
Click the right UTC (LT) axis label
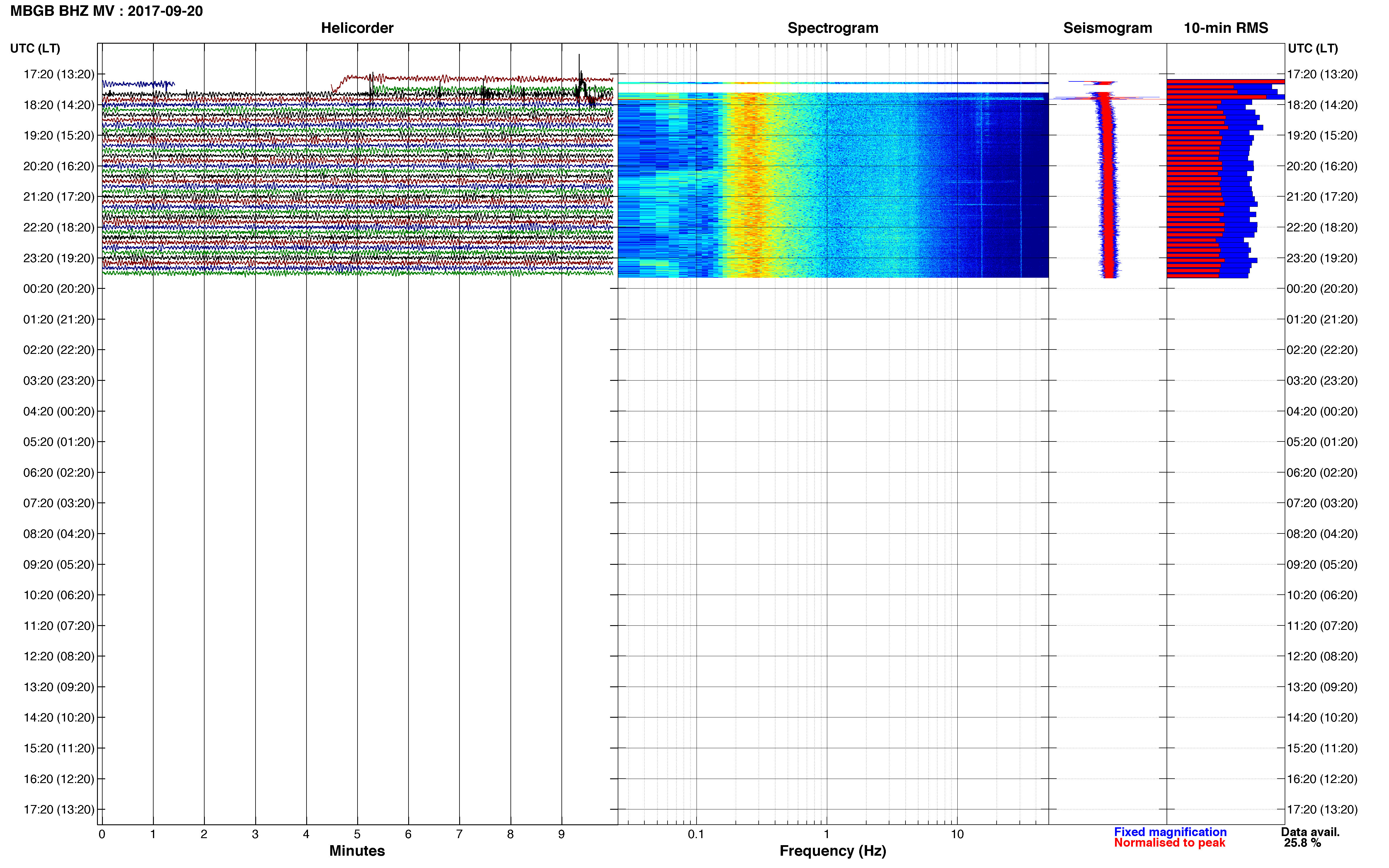1313,48
